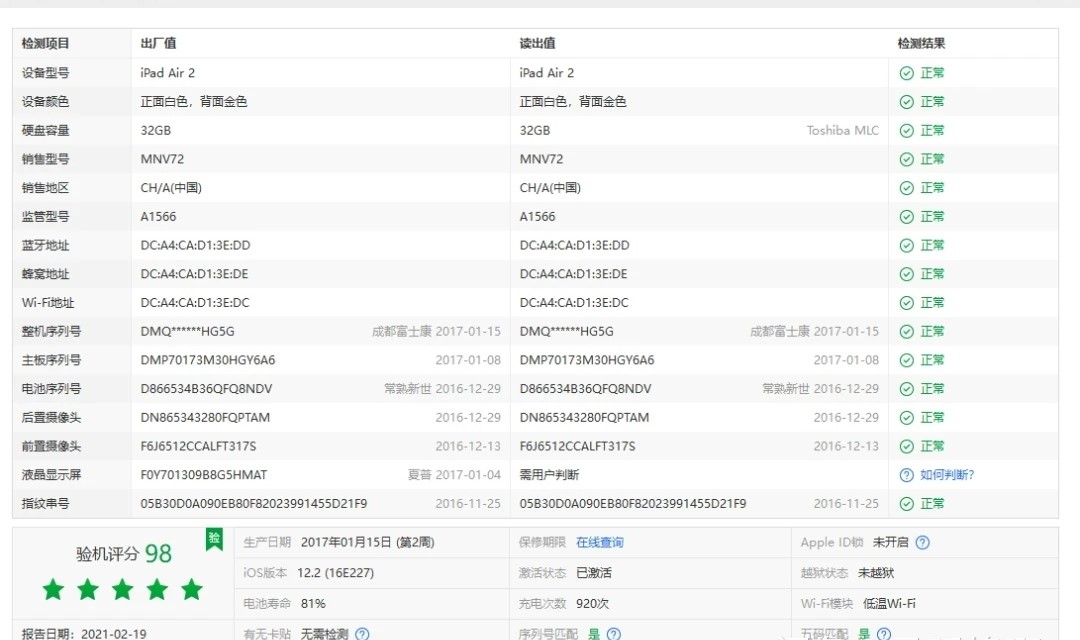1080x640 pixels.
Task: Click the question mark beside 有无卡贴 无需检测
Action: (361, 634)
